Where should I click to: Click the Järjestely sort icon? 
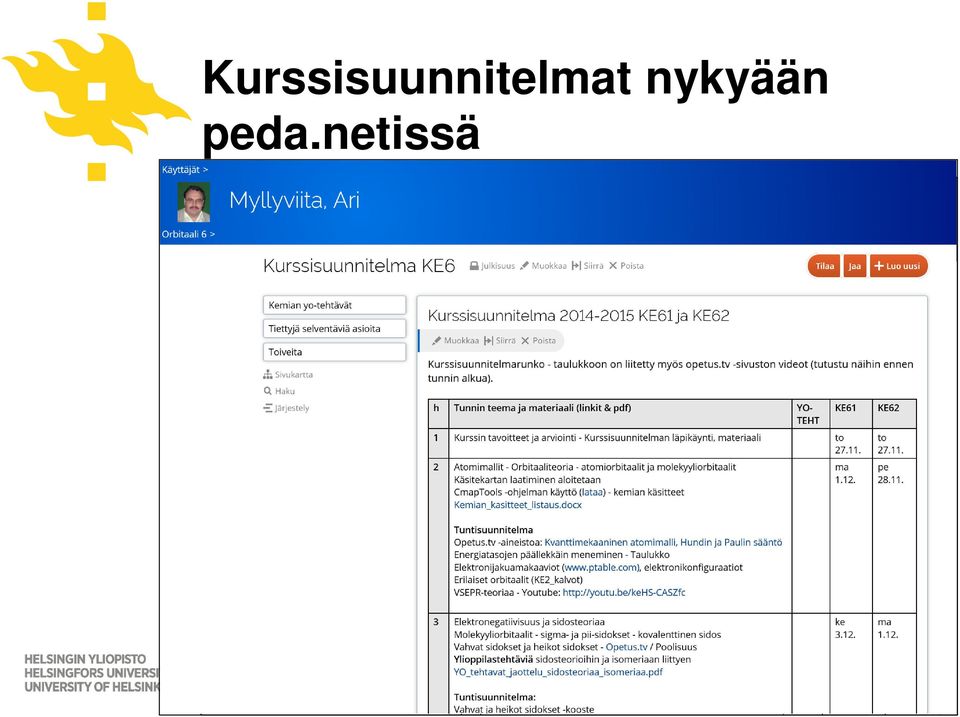pyautogui.click(x=268, y=408)
